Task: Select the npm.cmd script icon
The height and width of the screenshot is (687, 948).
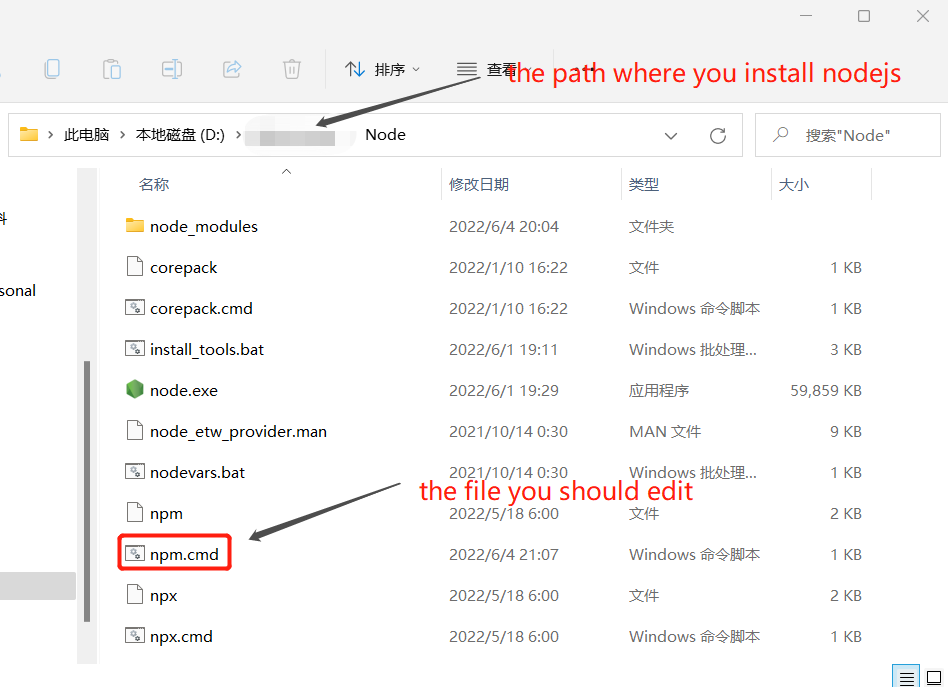Action: [x=134, y=553]
